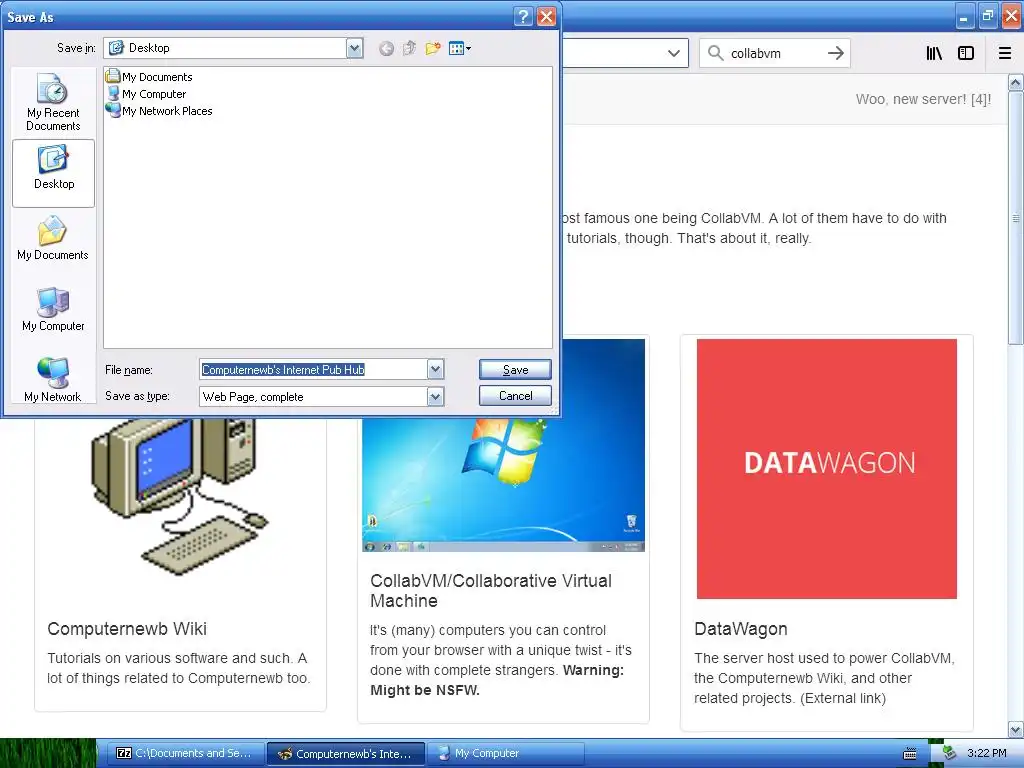This screenshot has width=1024, height=768.
Task: Go back to the last folder visited
Action: point(386,48)
